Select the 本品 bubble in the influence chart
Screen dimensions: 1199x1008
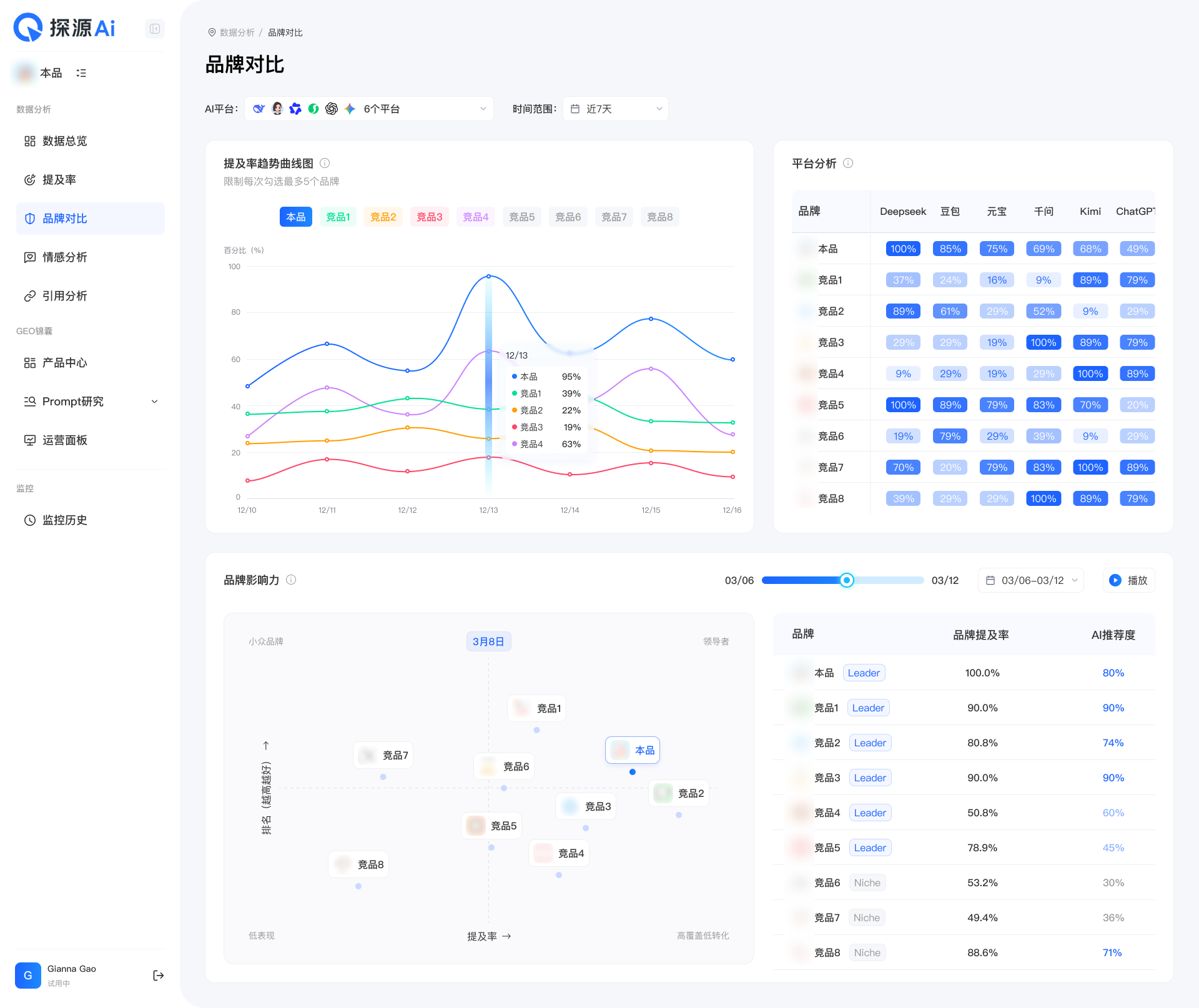[633, 750]
